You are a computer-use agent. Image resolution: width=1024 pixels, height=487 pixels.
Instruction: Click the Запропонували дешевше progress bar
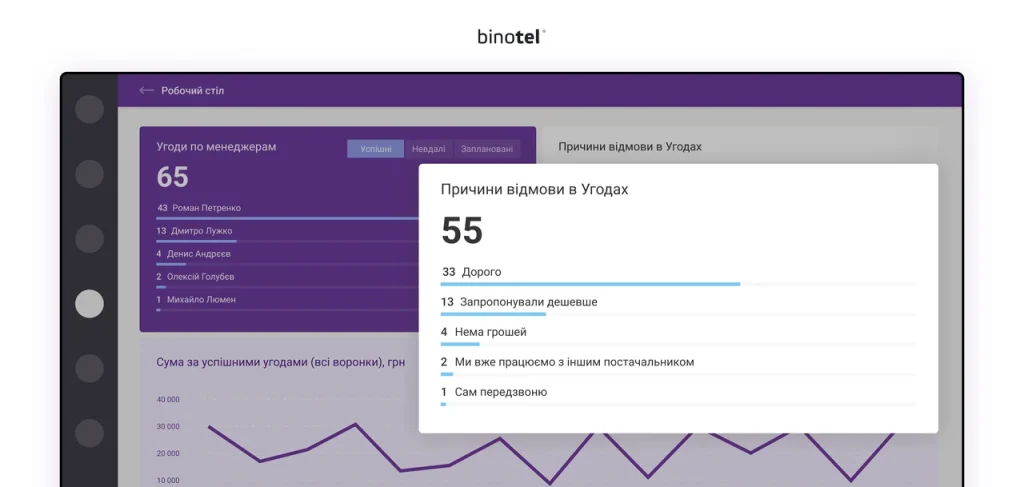pyautogui.click(x=678, y=314)
